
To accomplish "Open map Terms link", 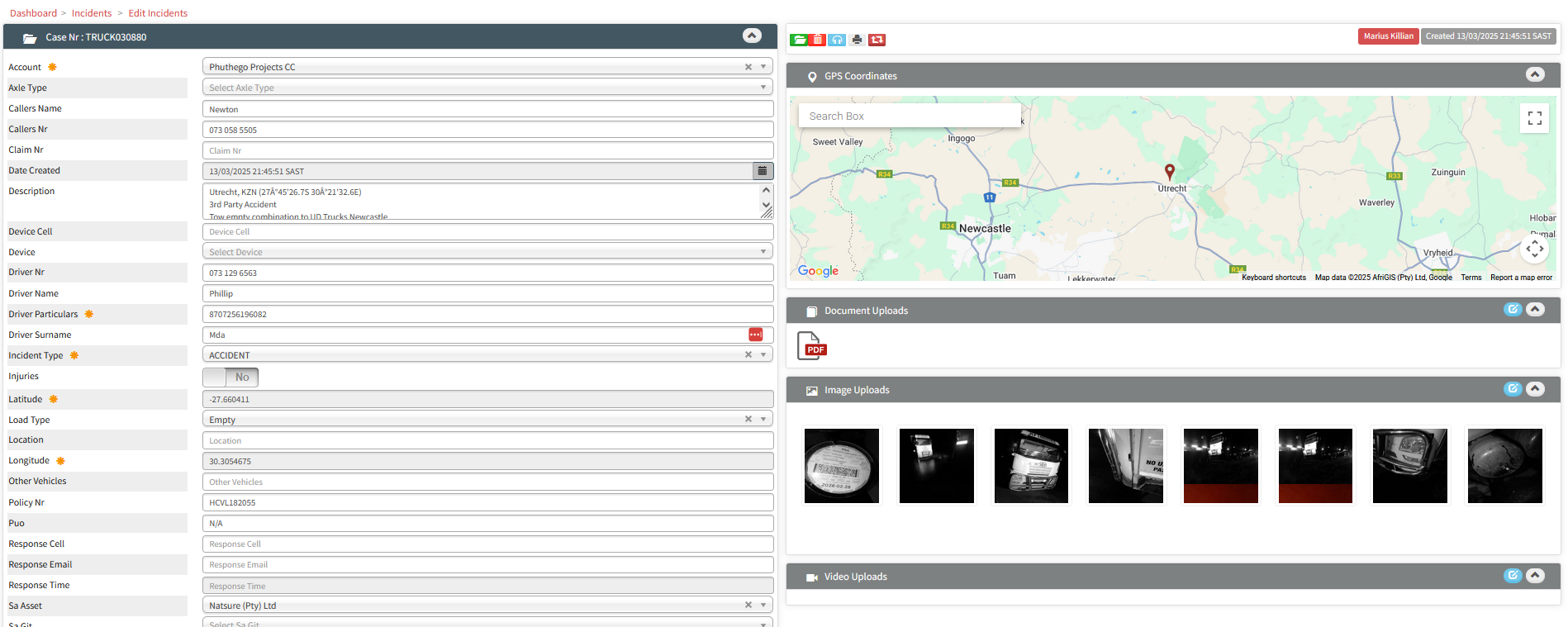I will click(x=1471, y=278).
